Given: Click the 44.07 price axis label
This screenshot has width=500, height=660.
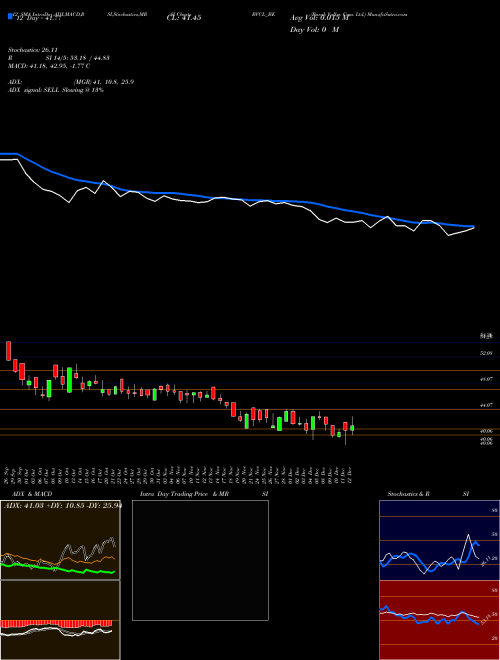Looking at the screenshot, I should coord(486,405).
